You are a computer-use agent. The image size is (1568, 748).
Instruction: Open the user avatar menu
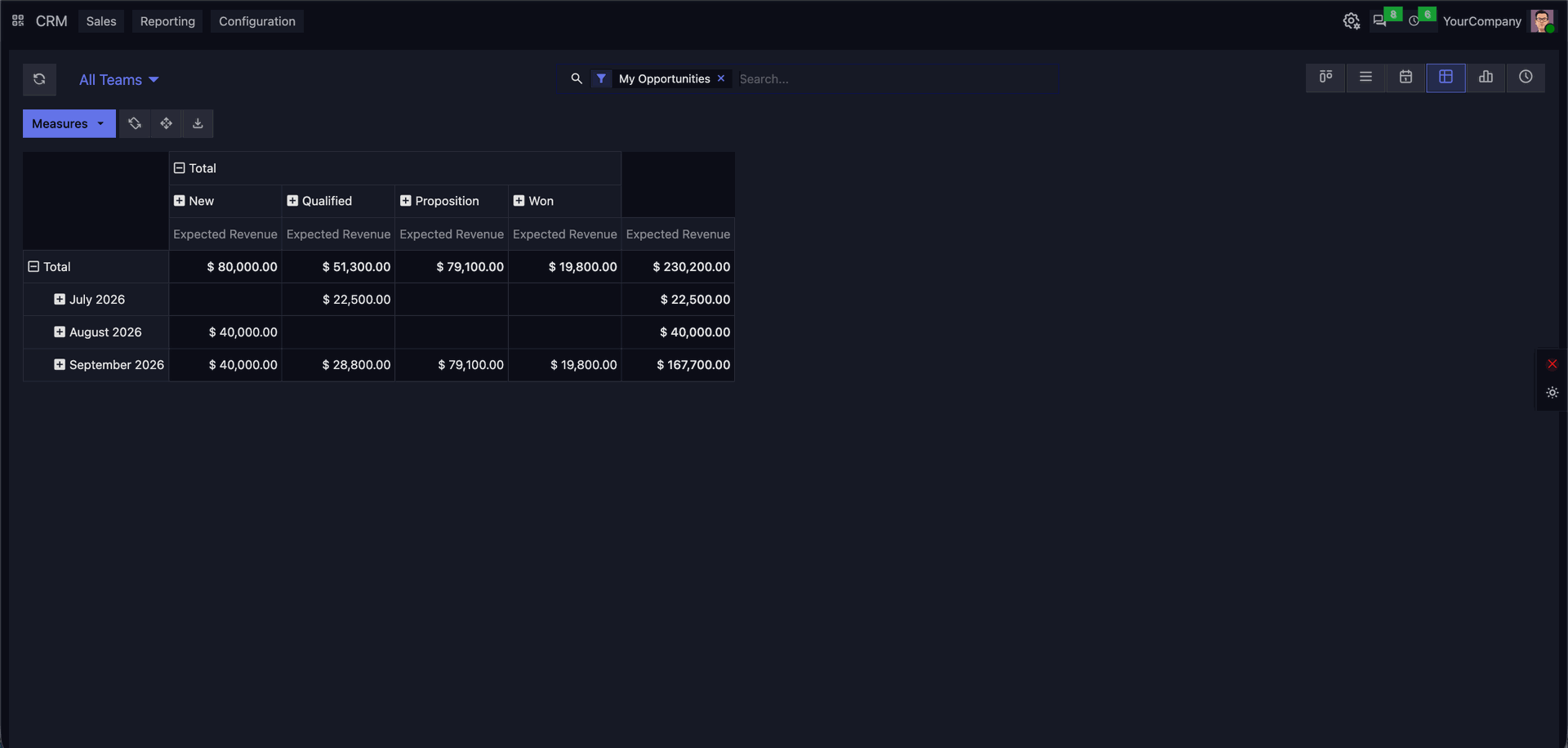(x=1541, y=21)
